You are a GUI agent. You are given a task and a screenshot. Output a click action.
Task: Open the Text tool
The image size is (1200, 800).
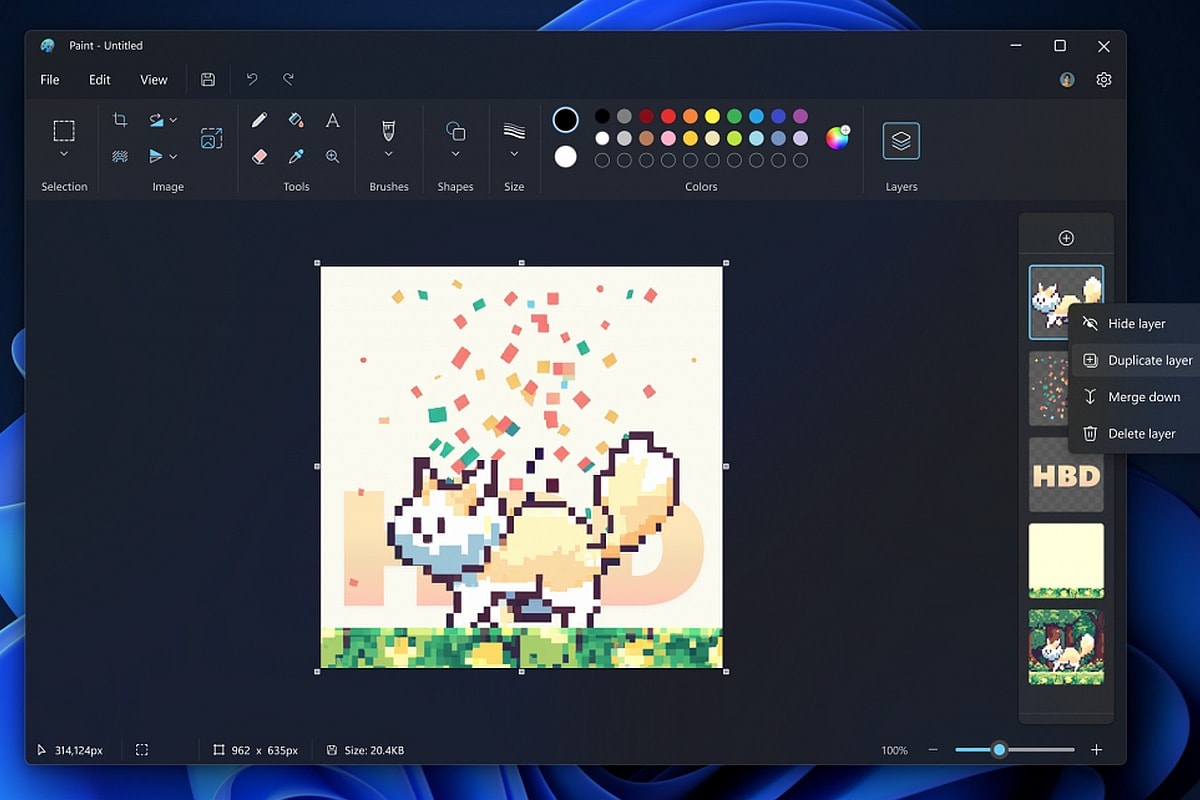(333, 120)
